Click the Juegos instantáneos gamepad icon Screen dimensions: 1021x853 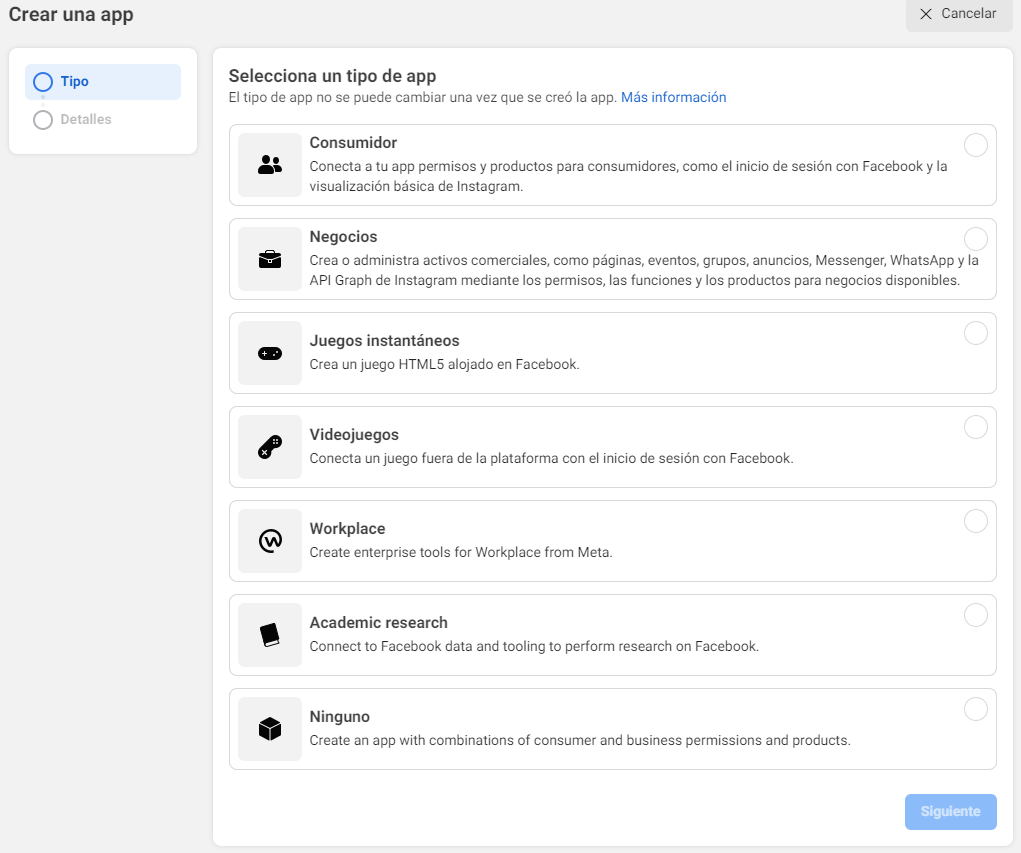point(270,353)
